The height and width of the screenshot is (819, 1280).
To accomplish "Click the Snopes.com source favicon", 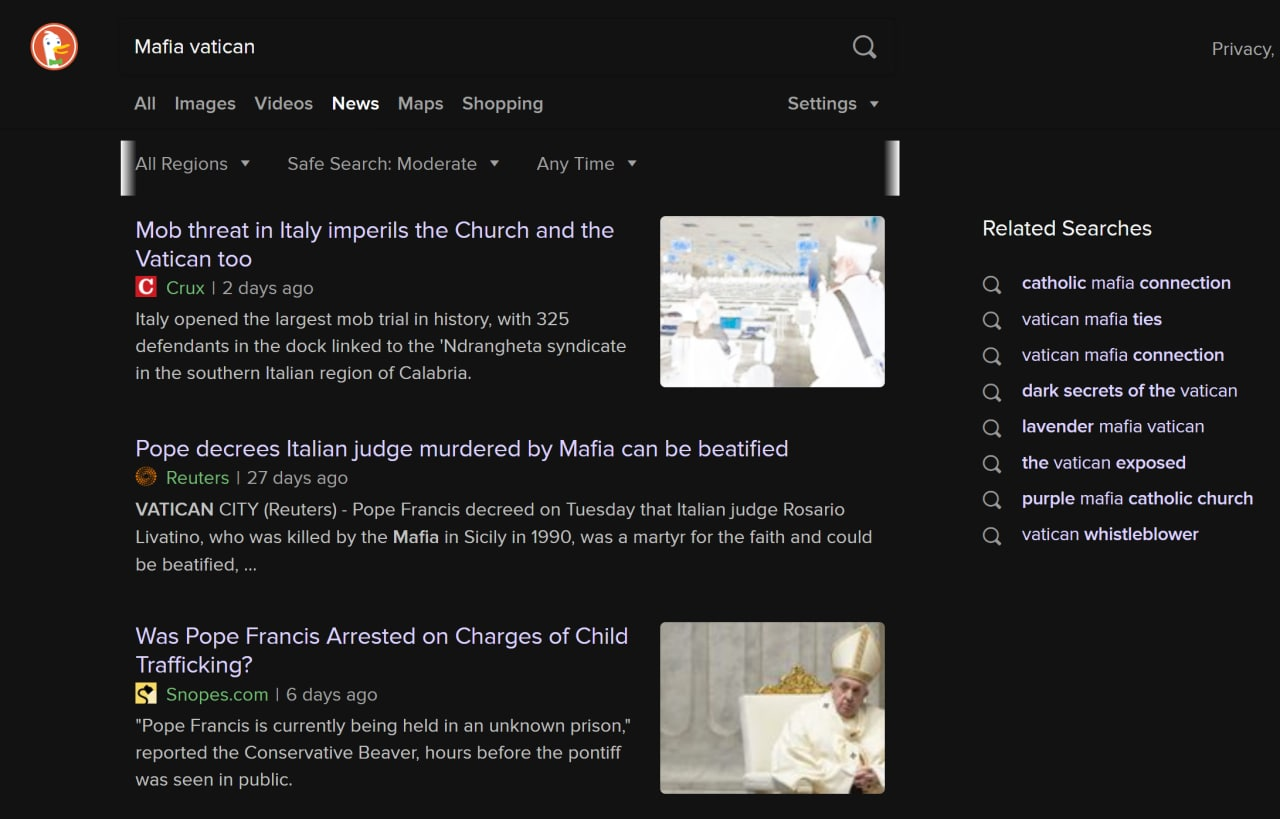I will click(146, 694).
